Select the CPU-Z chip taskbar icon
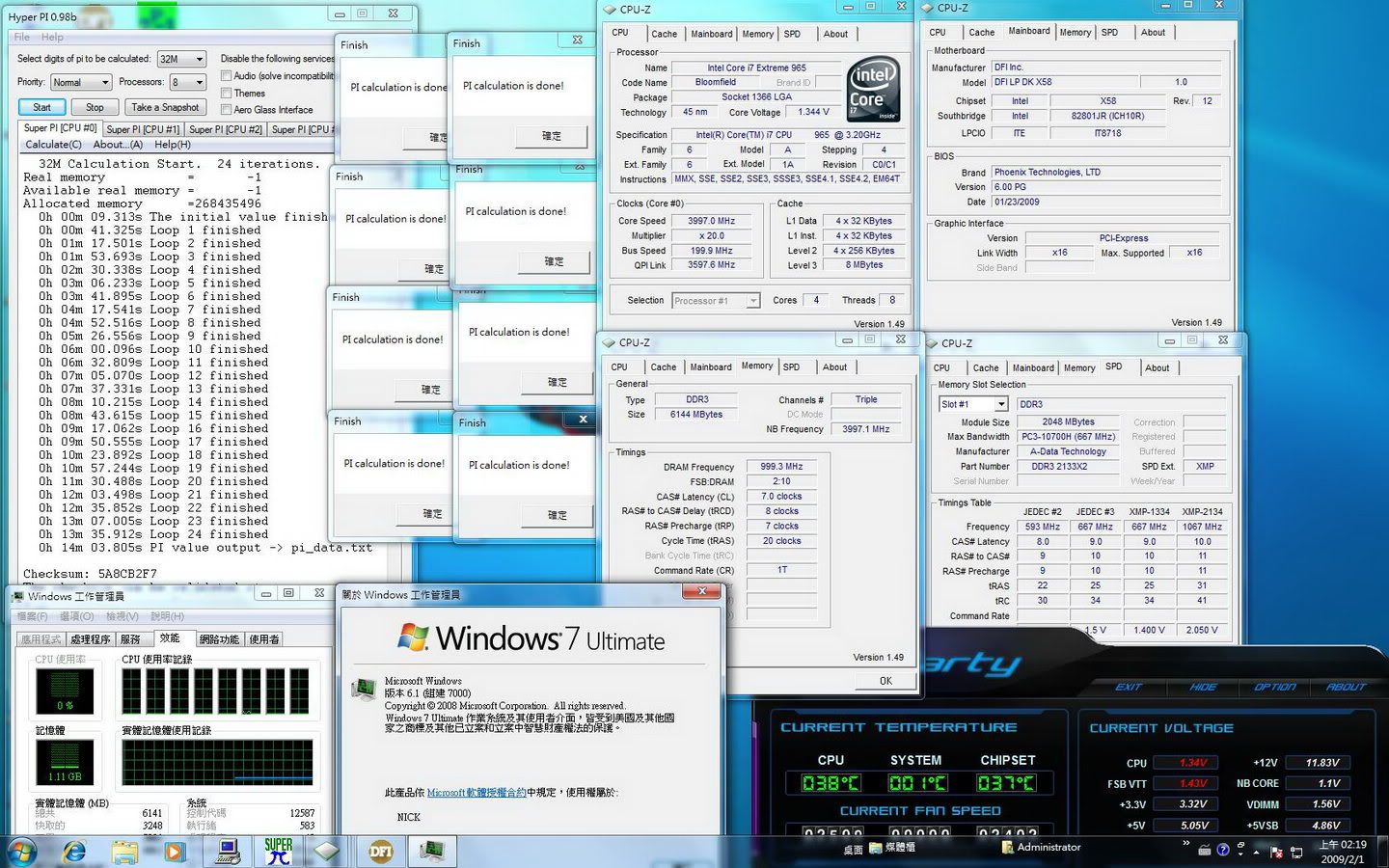 (x=327, y=852)
